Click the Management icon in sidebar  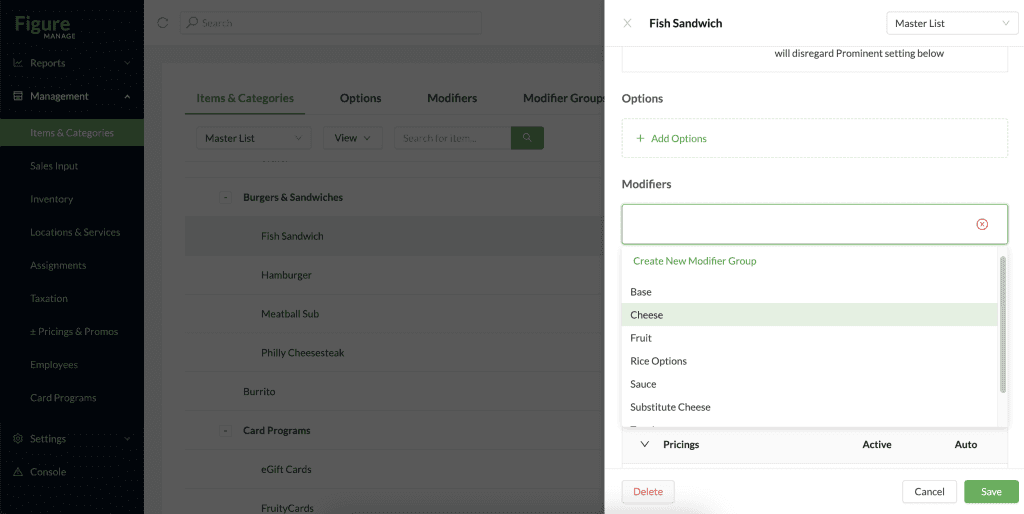tap(18, 96)
